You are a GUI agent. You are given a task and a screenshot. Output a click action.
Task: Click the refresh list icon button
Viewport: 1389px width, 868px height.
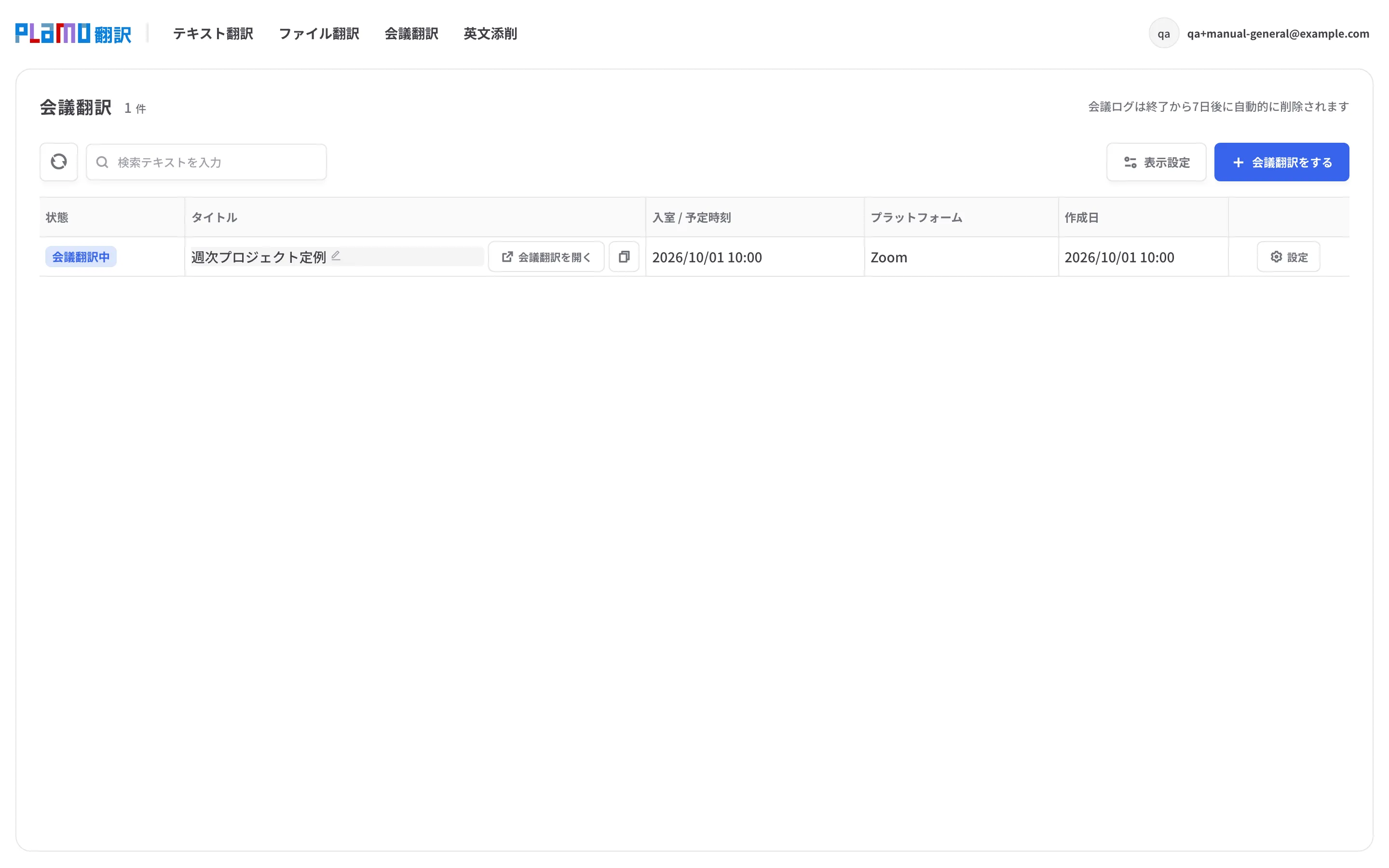point(58,162)
